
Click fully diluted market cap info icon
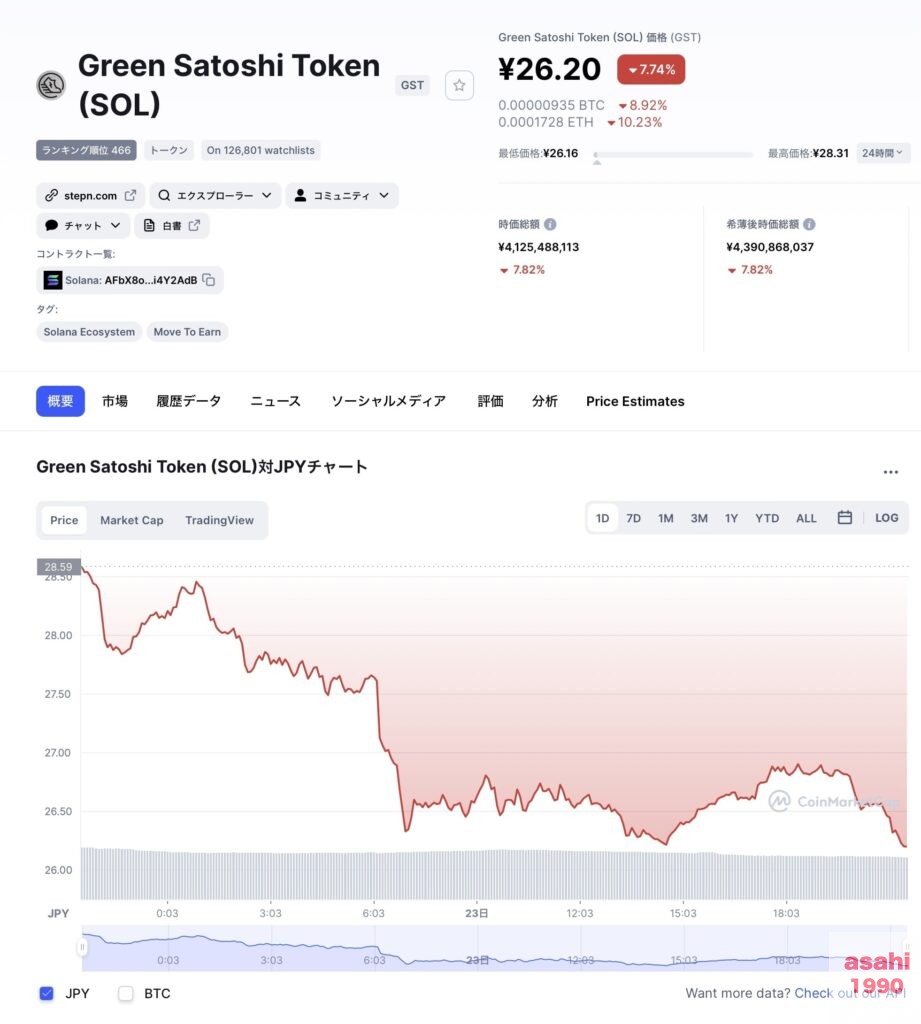pos(809,224)
